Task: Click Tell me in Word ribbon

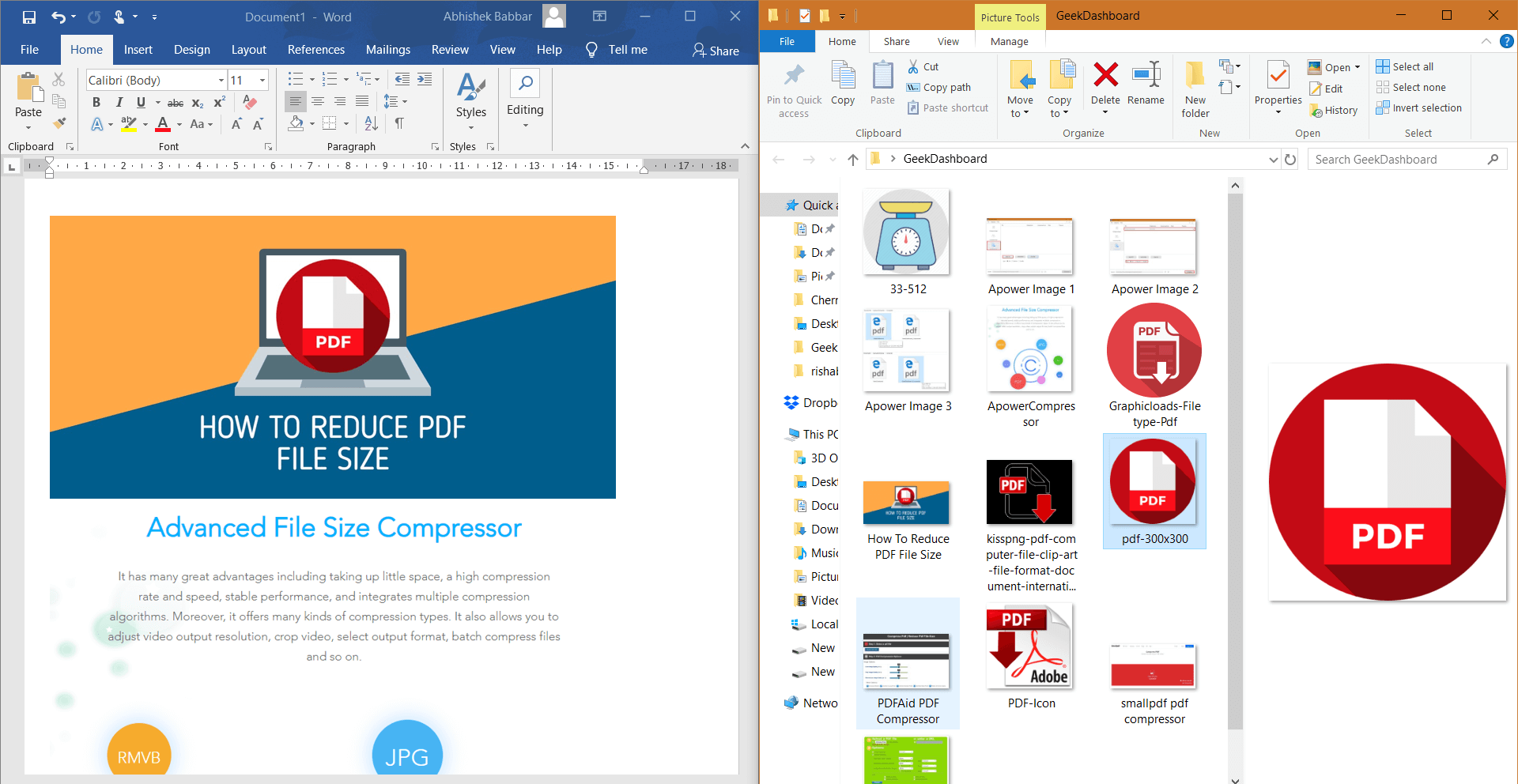Action: (616, 50)
